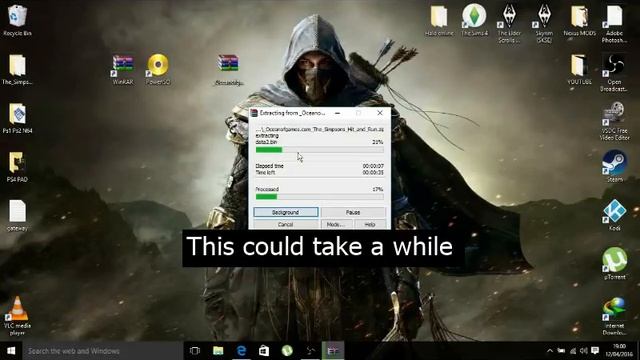The width and height of the screenshot is (640, 360).
Task: Click the Search the web and Windows box
Action: click(103, 351)
